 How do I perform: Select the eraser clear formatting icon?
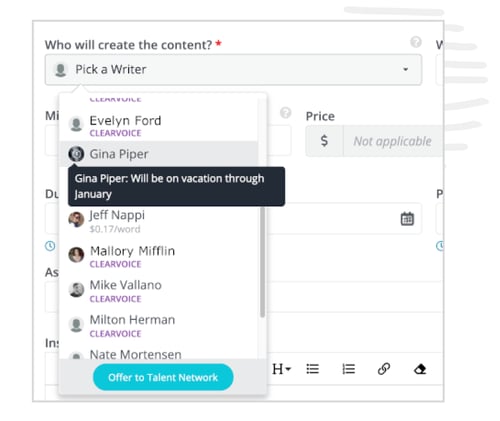420,369
